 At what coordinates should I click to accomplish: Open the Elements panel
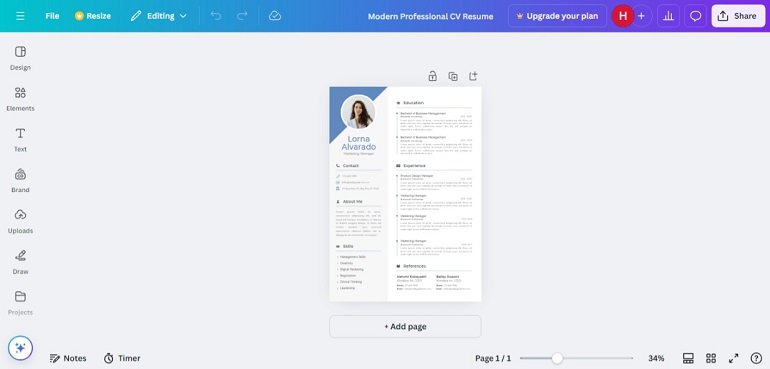(20, 99)
